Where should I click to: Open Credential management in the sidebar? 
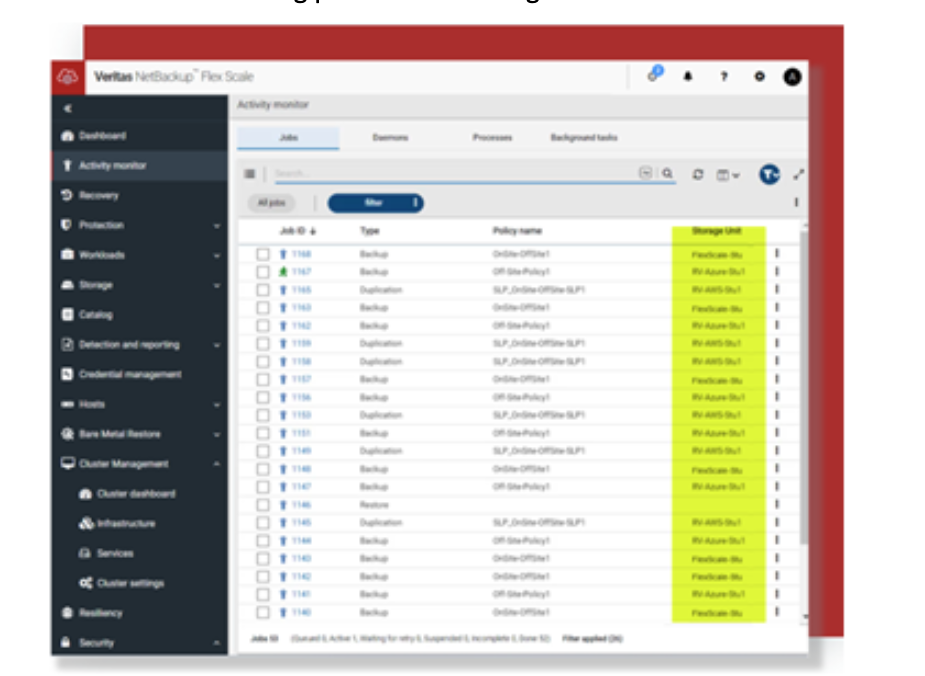click(x=122, y=374)
